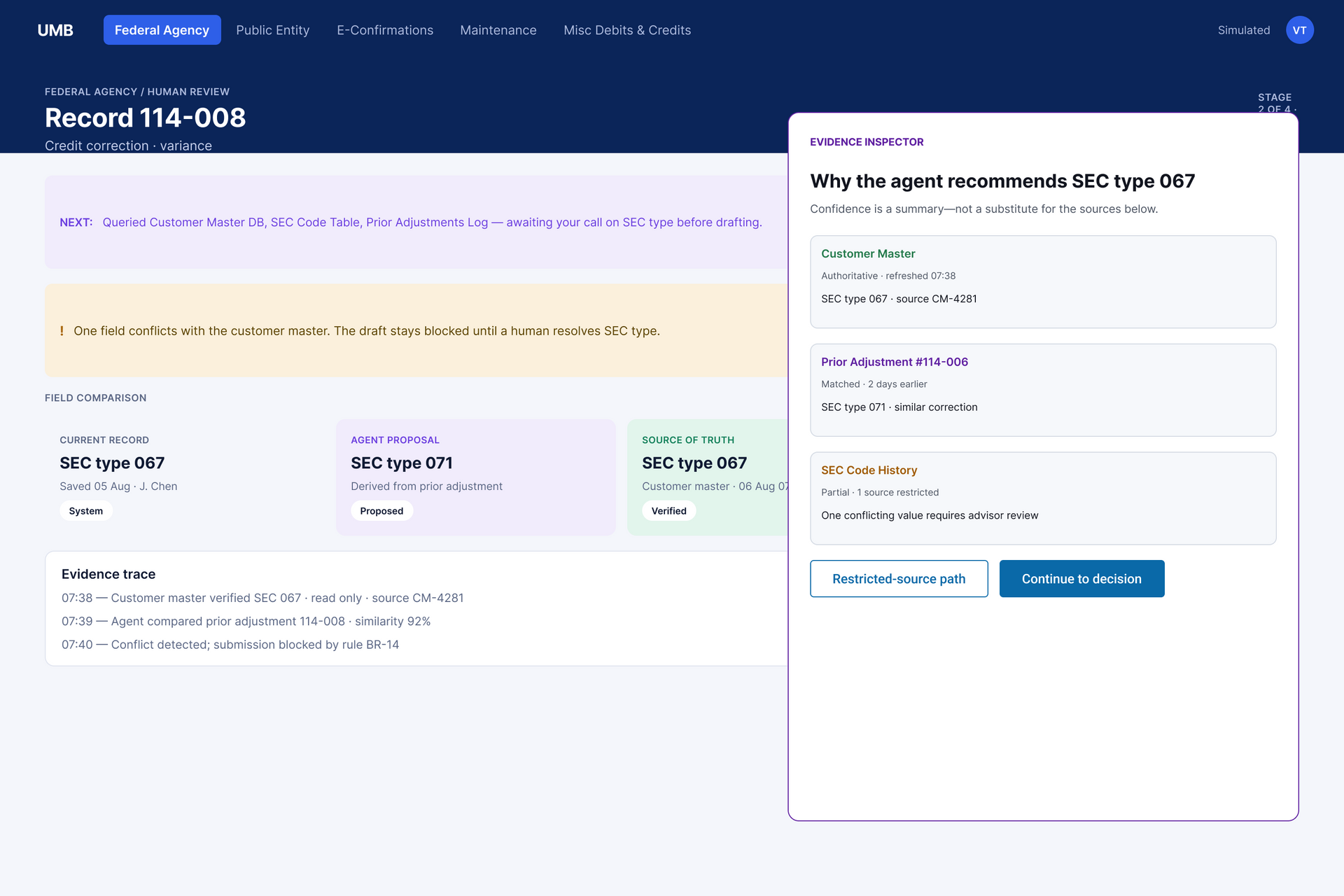
Task: Click the Proposed badge on agent proposal
Action: 381,511
